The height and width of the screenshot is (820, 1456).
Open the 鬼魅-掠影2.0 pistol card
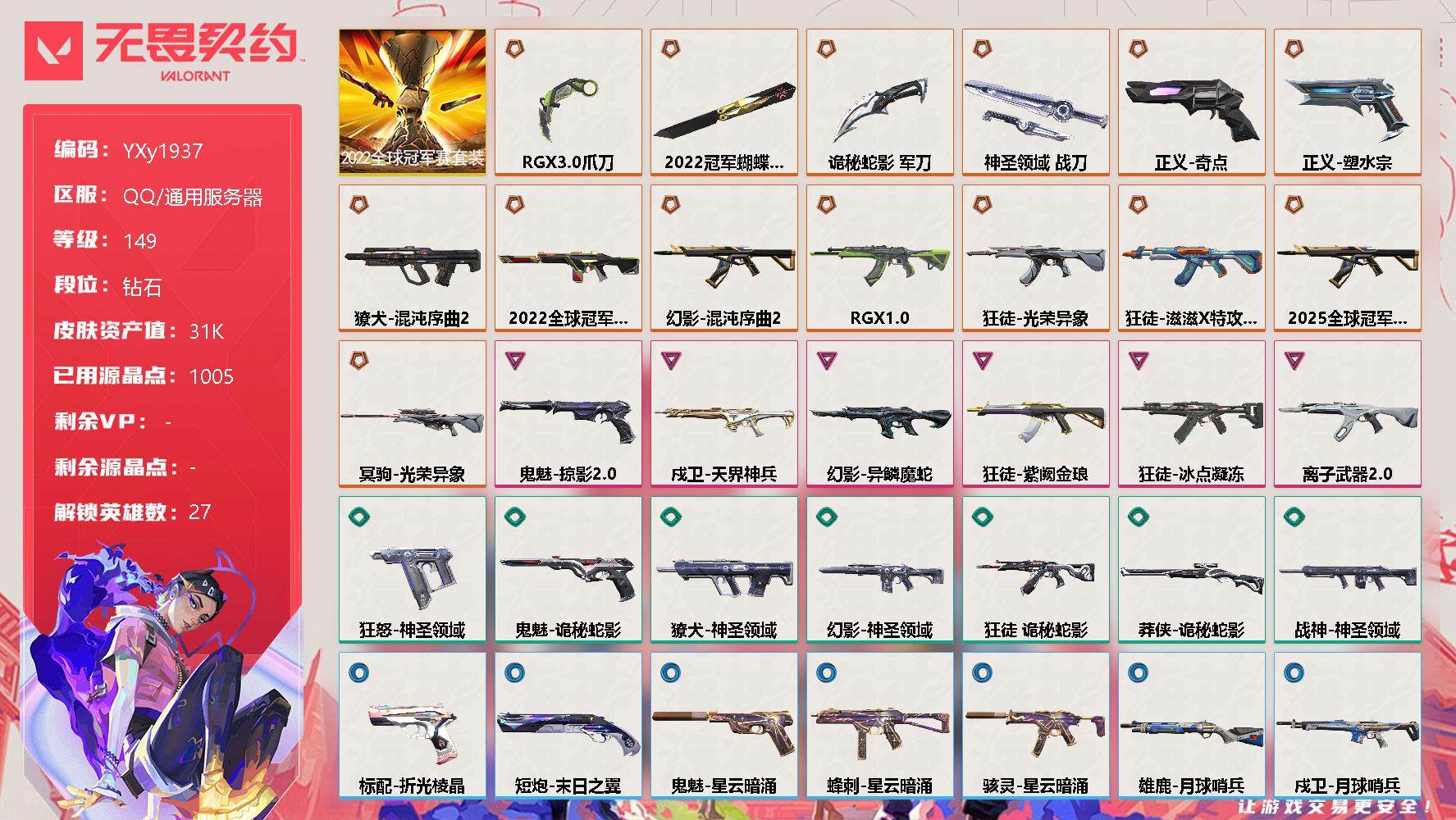coord(568,414)
